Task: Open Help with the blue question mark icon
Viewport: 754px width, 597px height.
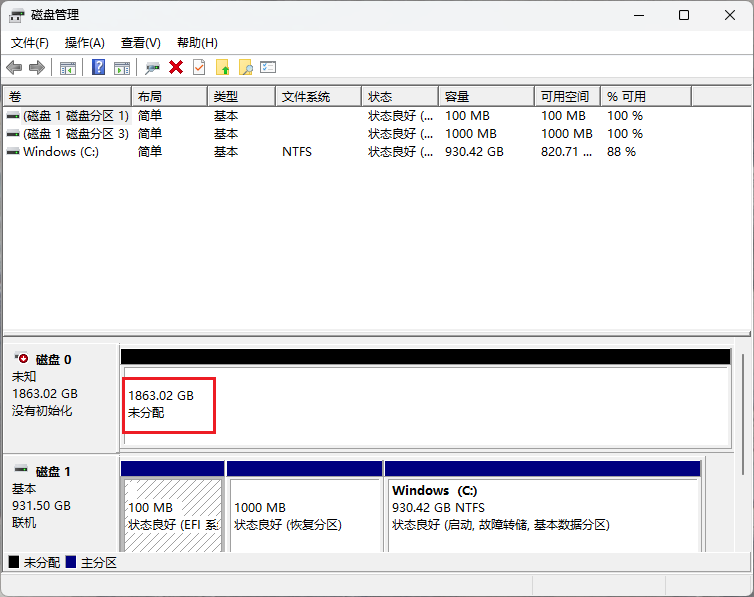Action: 98,67
